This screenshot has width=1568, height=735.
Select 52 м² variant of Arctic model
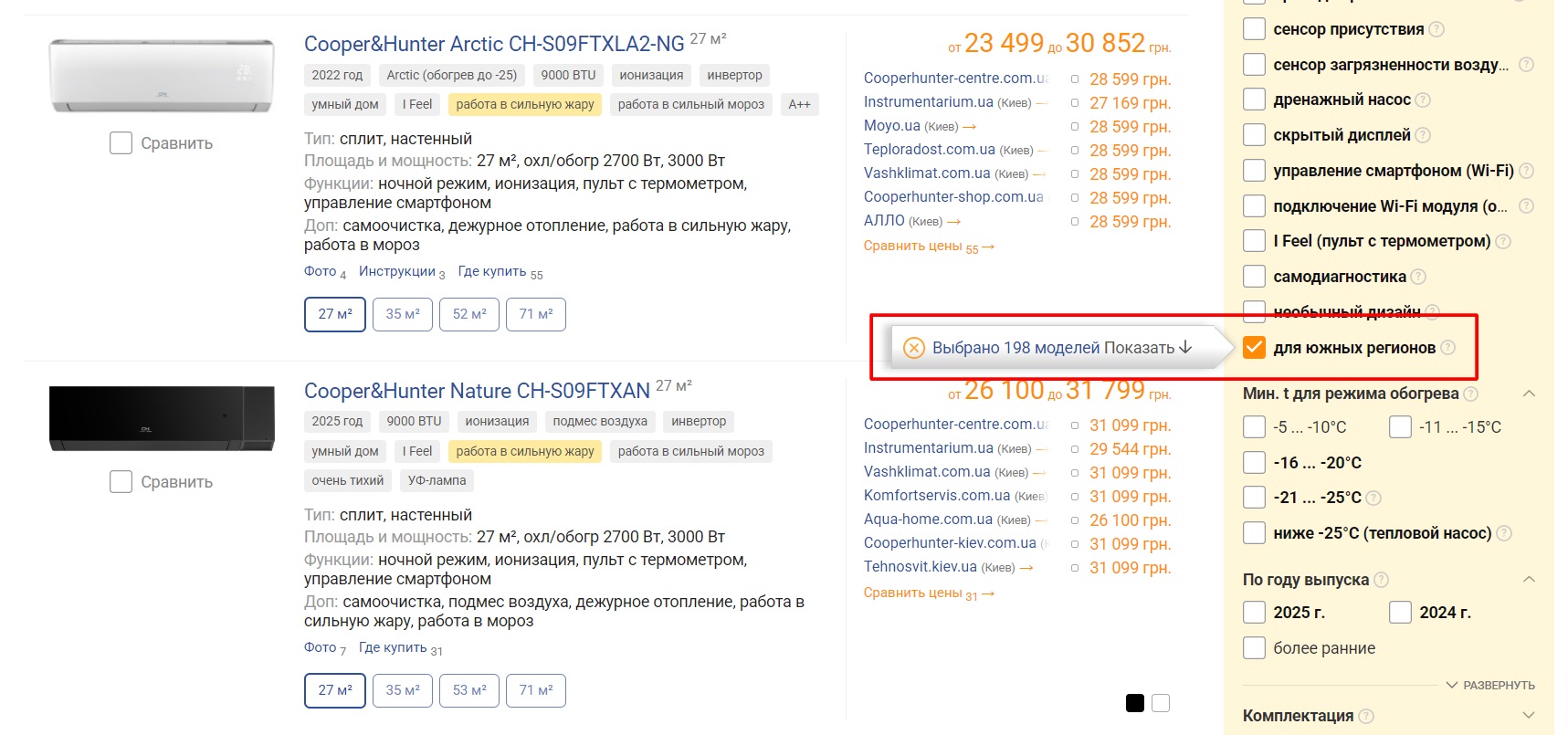(x=469, y=314)
